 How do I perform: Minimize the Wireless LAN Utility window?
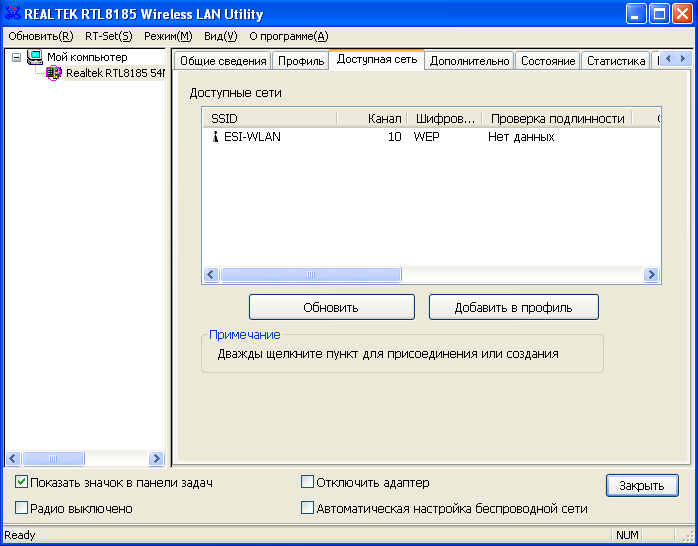click(x=636, y=13)
